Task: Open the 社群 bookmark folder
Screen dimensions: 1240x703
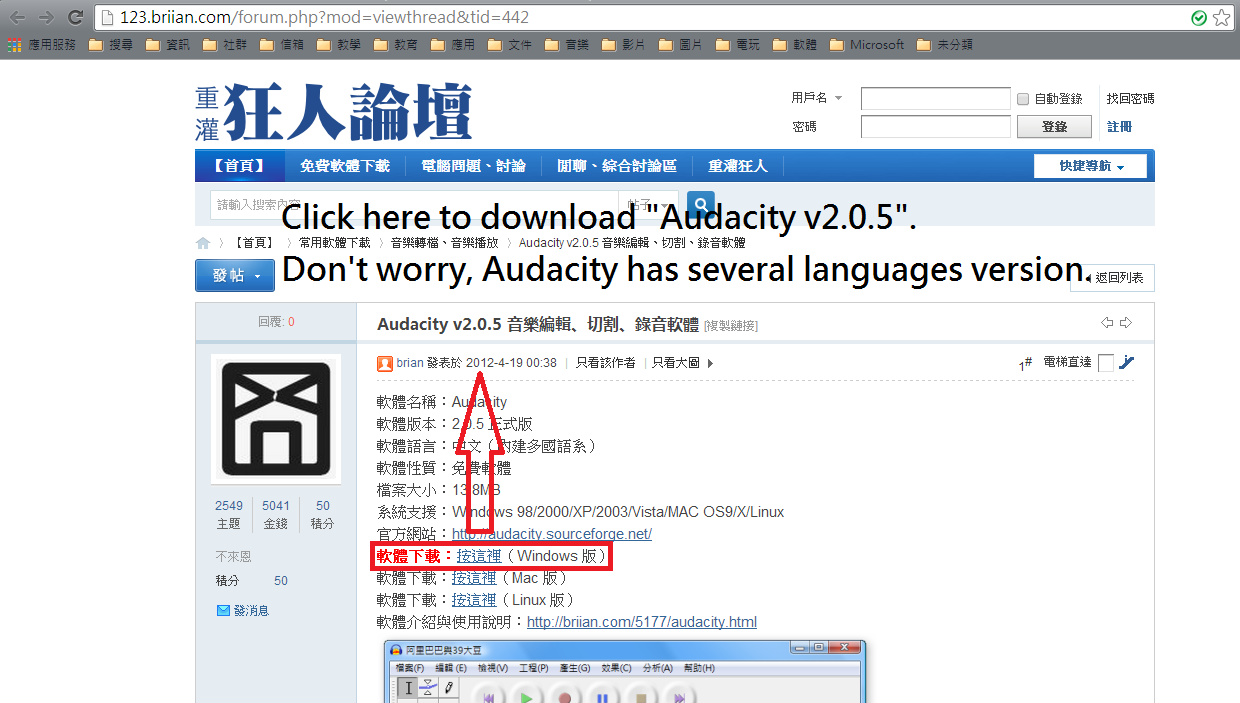Action: tap(225, 45)
